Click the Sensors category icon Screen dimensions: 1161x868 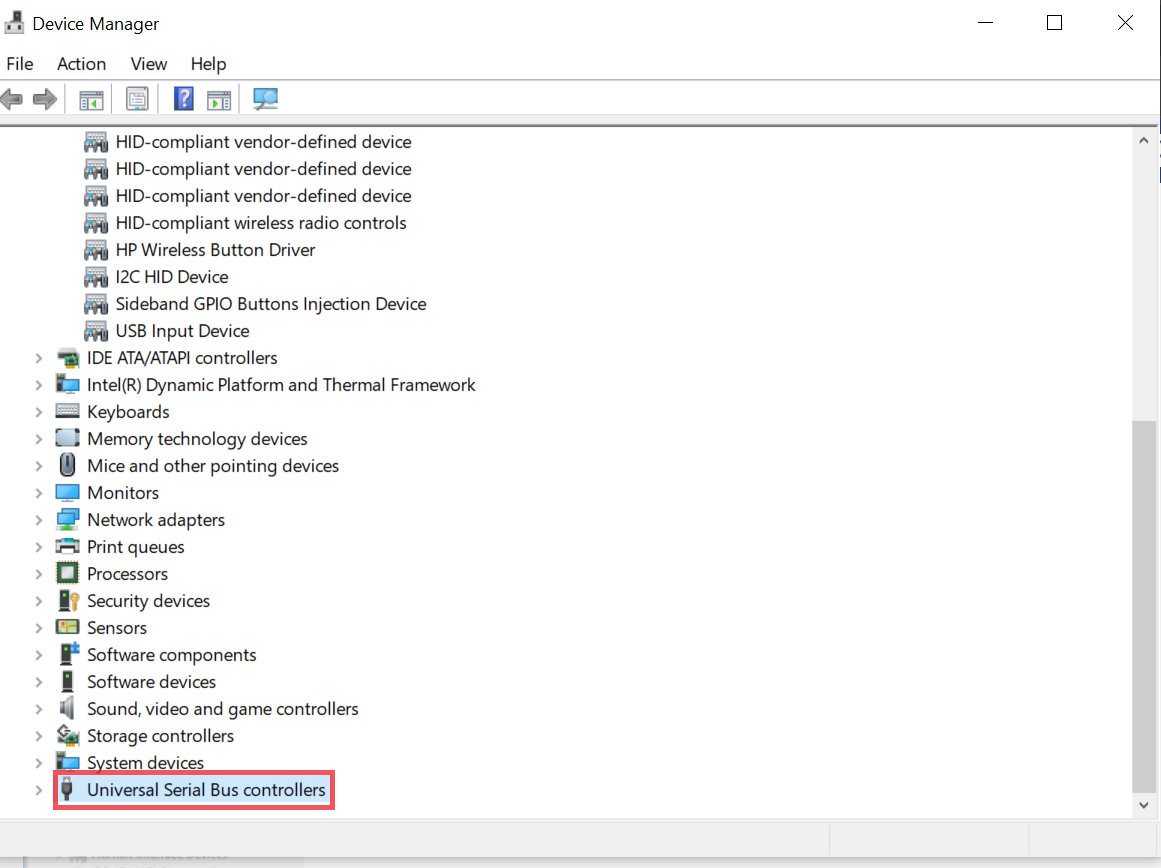[67, 627]
